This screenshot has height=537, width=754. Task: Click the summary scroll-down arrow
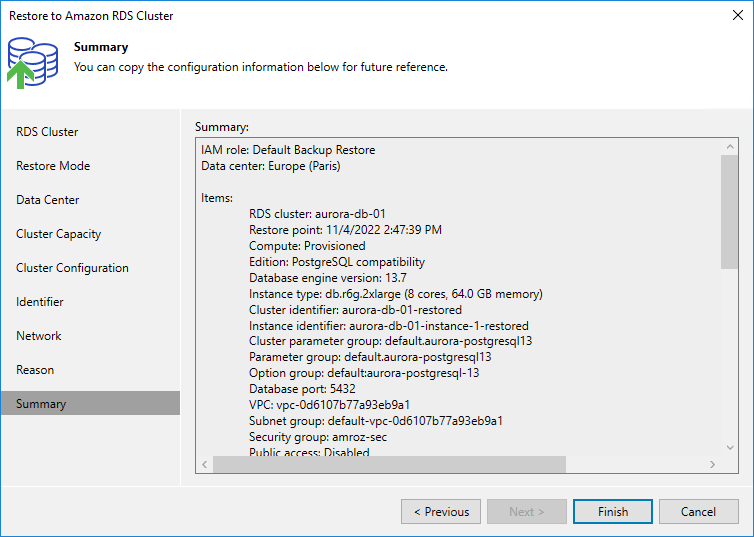[729, 449]
